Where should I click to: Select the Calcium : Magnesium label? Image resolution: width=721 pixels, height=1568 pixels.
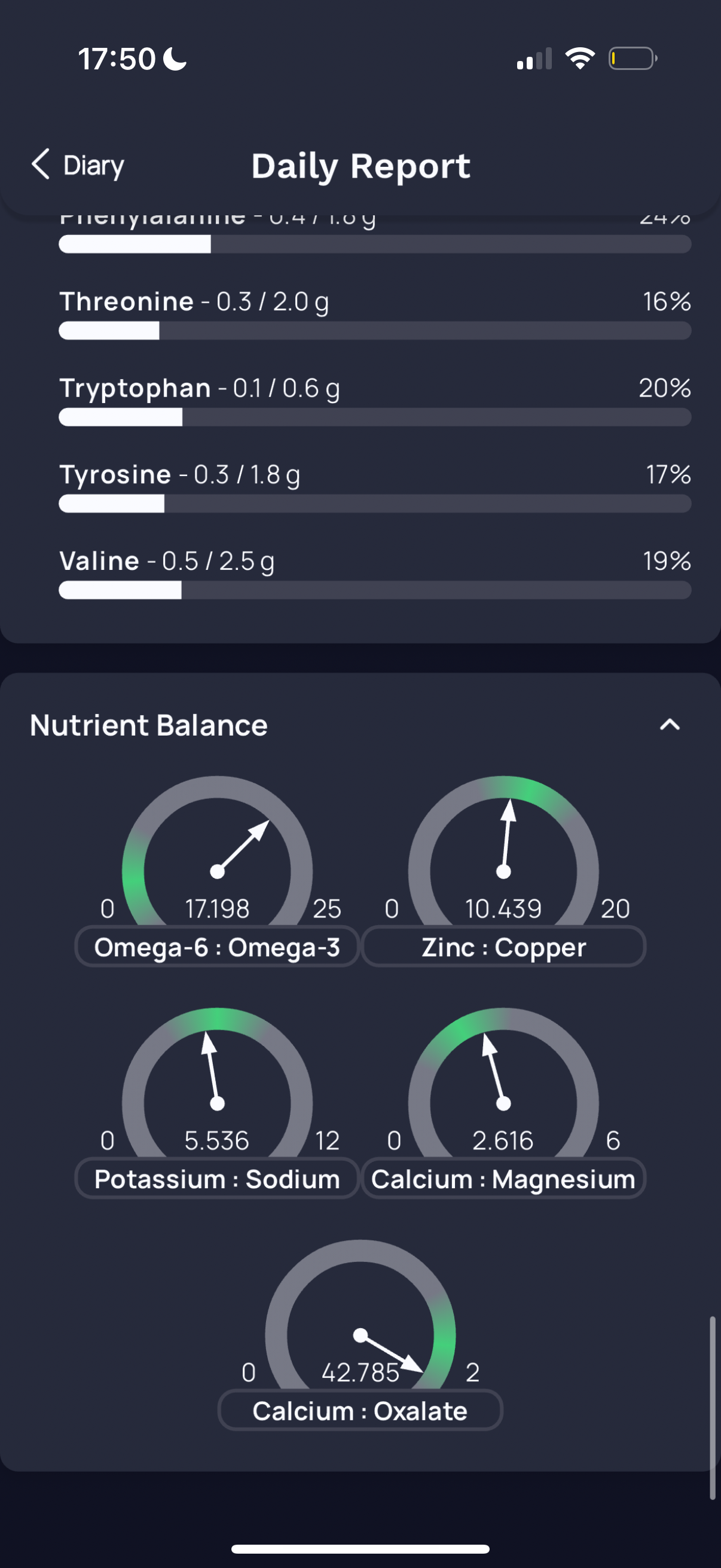pos(504,1179)
